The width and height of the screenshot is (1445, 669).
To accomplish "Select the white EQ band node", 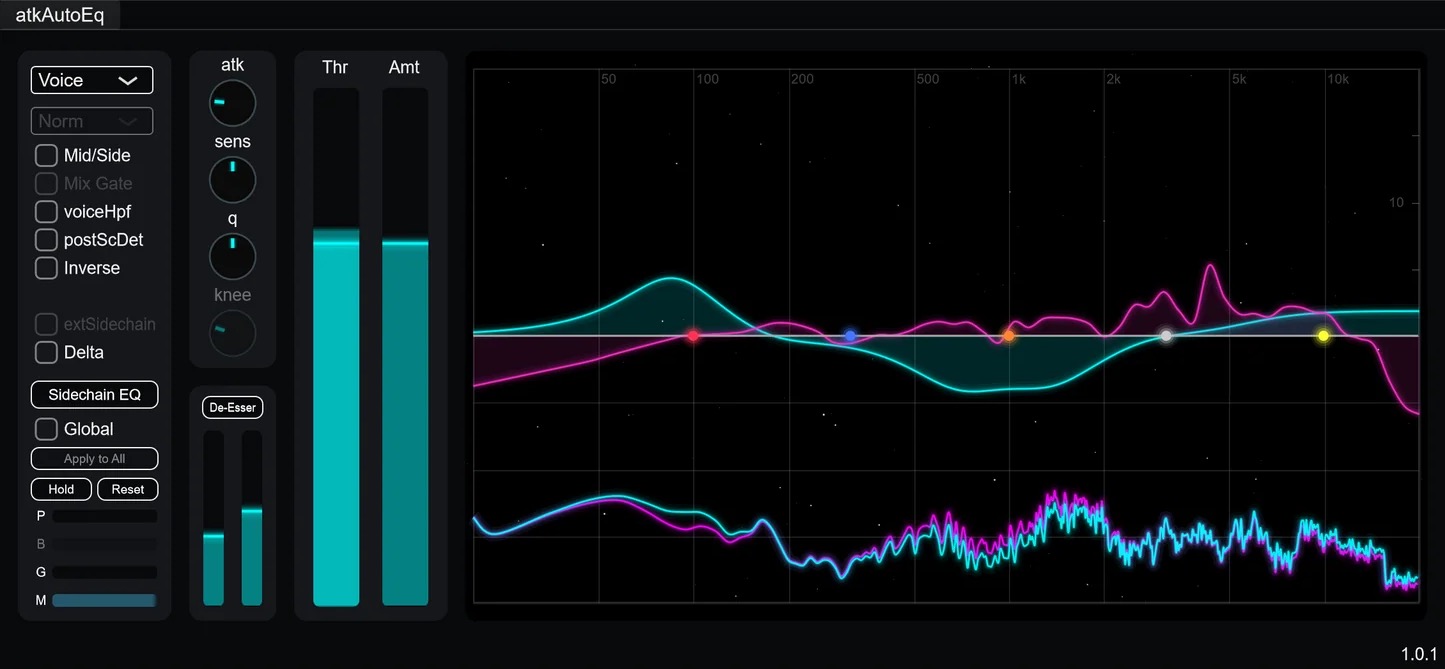I will click(1166, 336).
